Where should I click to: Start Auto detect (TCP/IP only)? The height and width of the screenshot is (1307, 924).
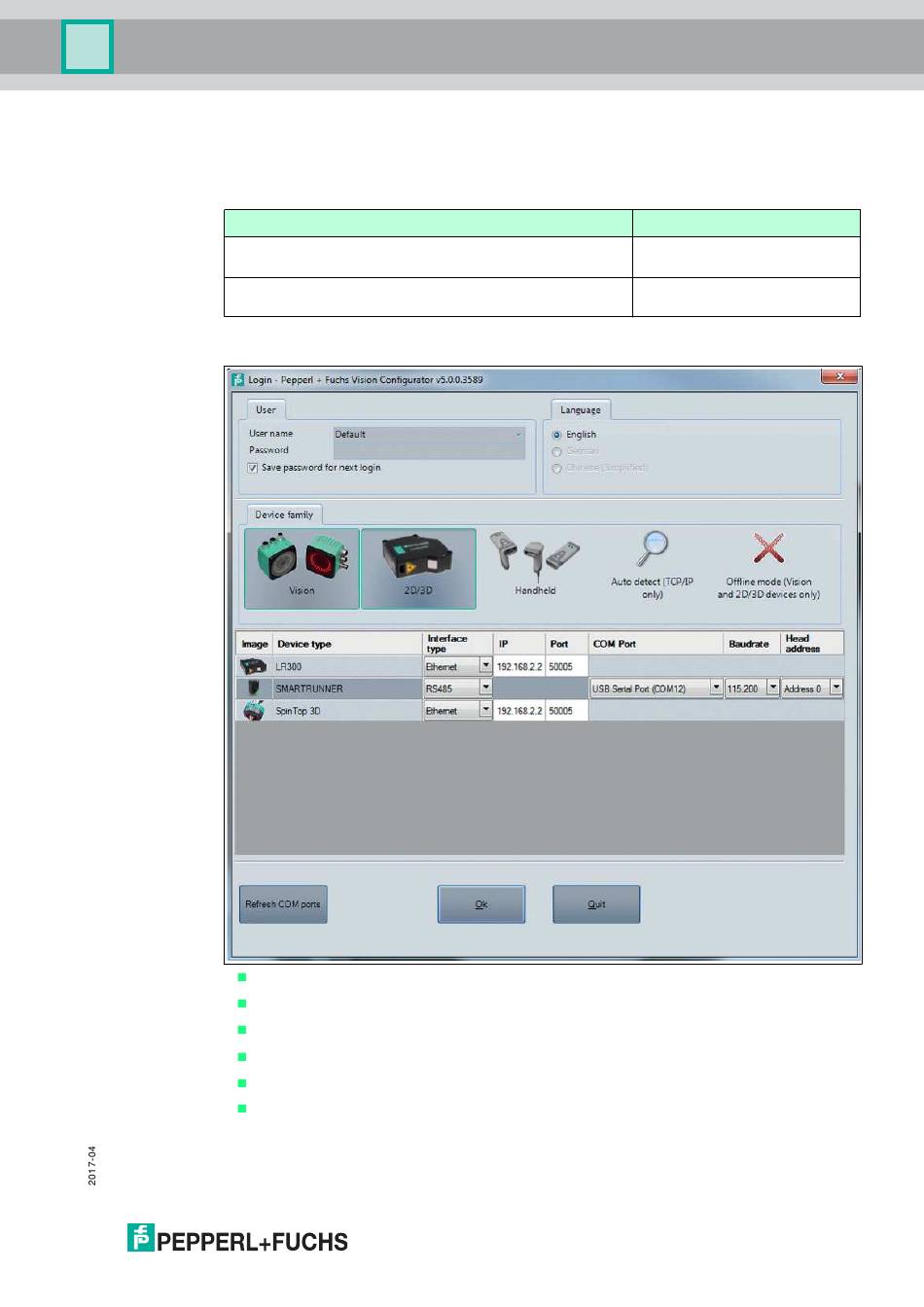click(x=652, y=565)
